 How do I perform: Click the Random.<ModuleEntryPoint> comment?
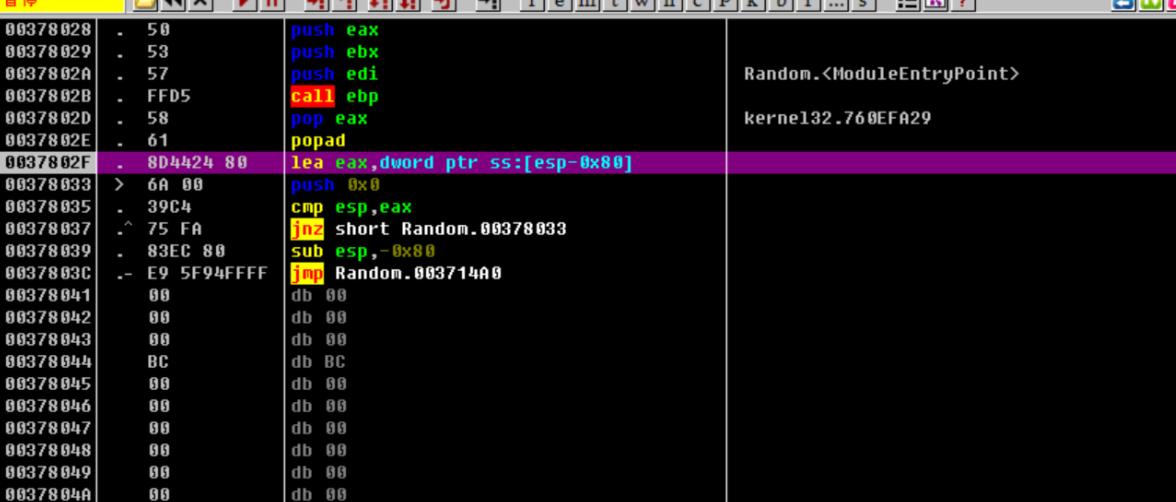[881, 75]
